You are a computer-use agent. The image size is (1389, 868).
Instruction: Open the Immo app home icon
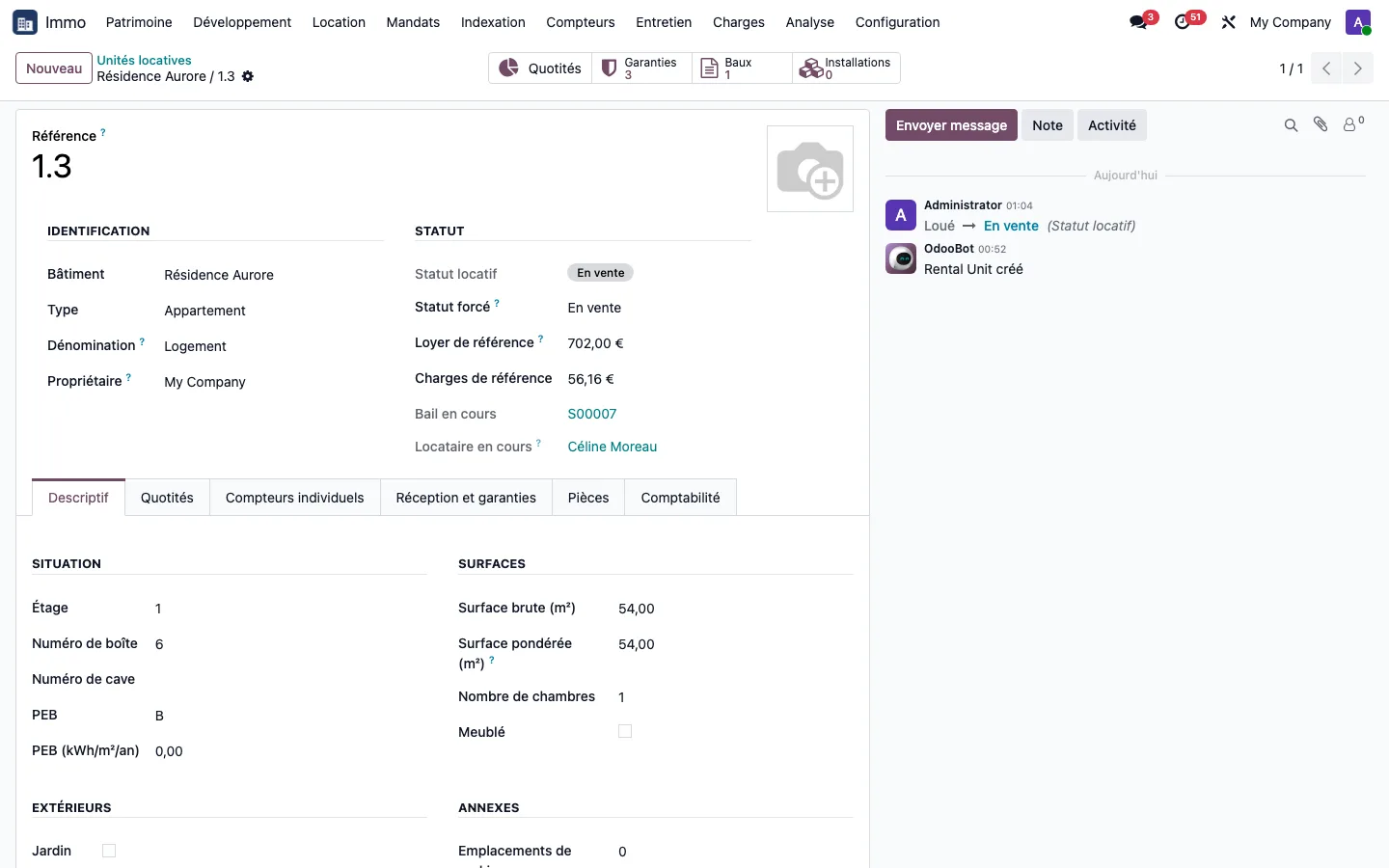[25, 22]
